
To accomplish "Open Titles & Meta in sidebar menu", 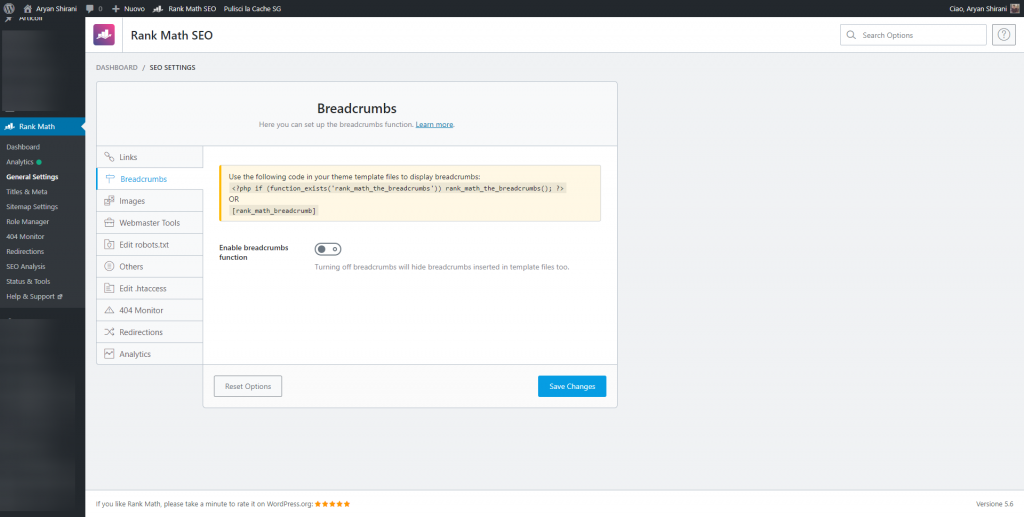I will click(x=27, y=191).
